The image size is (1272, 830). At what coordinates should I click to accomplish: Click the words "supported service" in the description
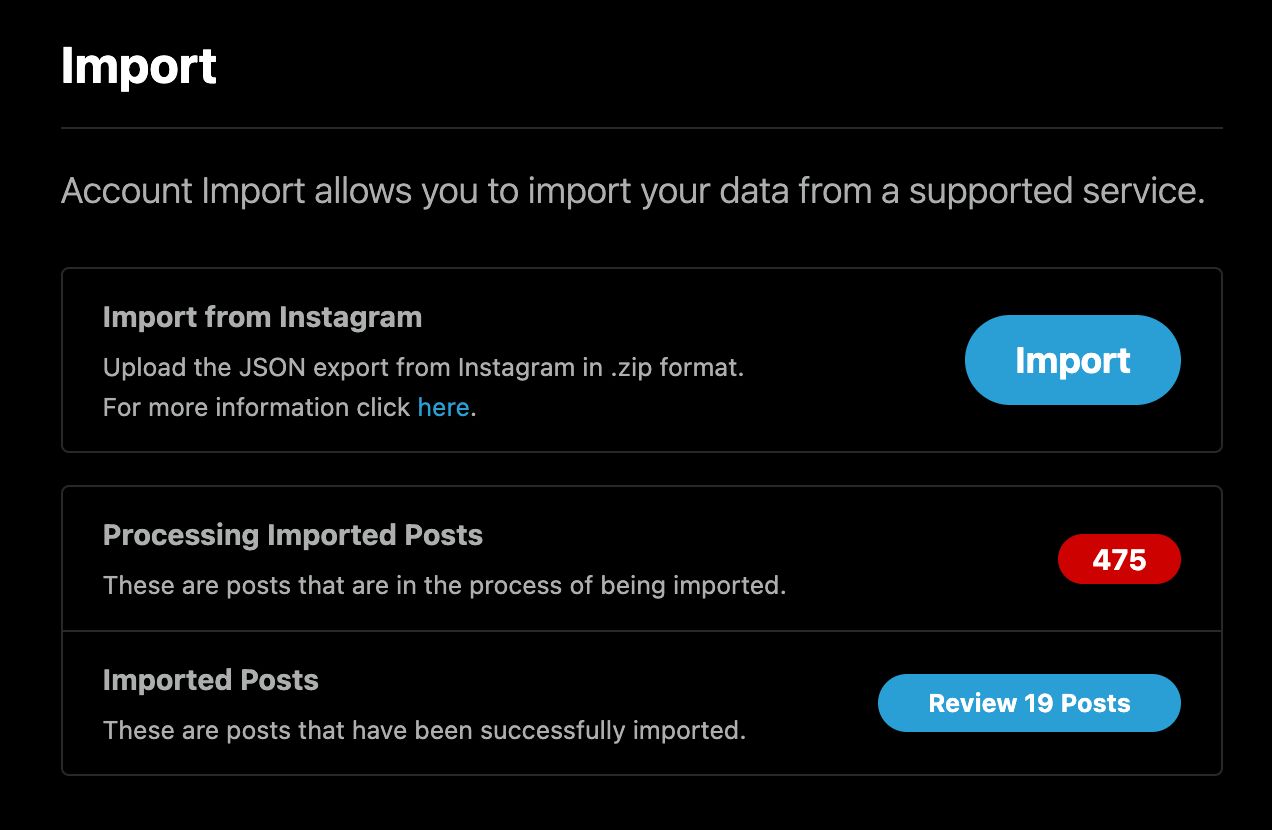[1055, 190]
